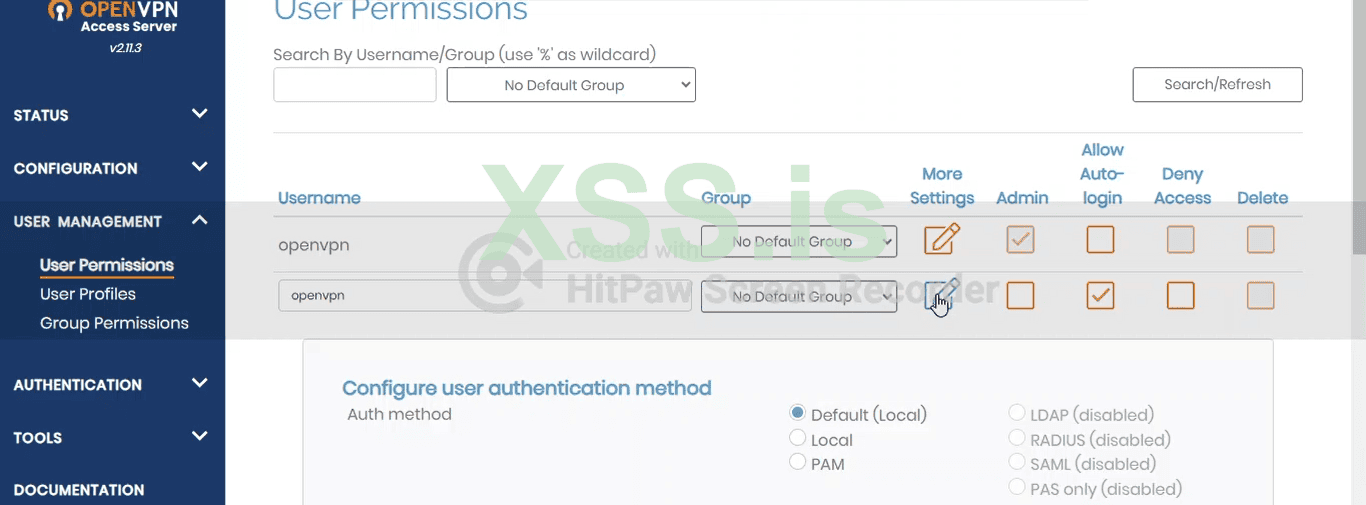This screenshot has height=505, width=1366.
Task: Click the More Settings column header
Action: tap(942, 186)
